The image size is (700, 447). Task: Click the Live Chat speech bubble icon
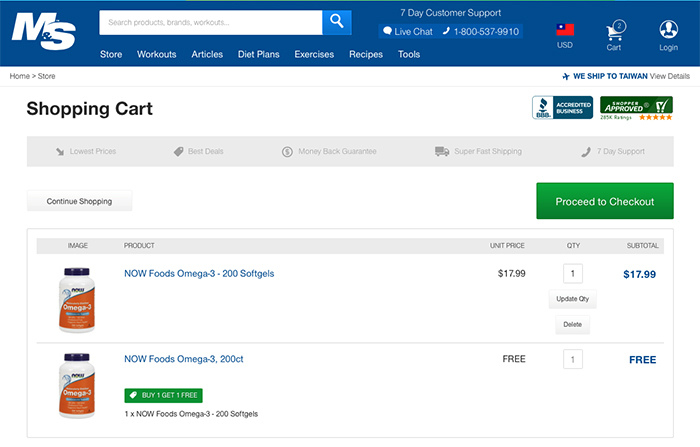click(387, 31)
